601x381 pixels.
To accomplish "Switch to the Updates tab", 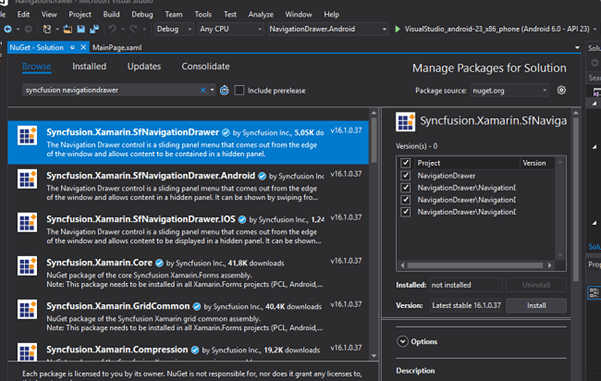I will 144,66.
